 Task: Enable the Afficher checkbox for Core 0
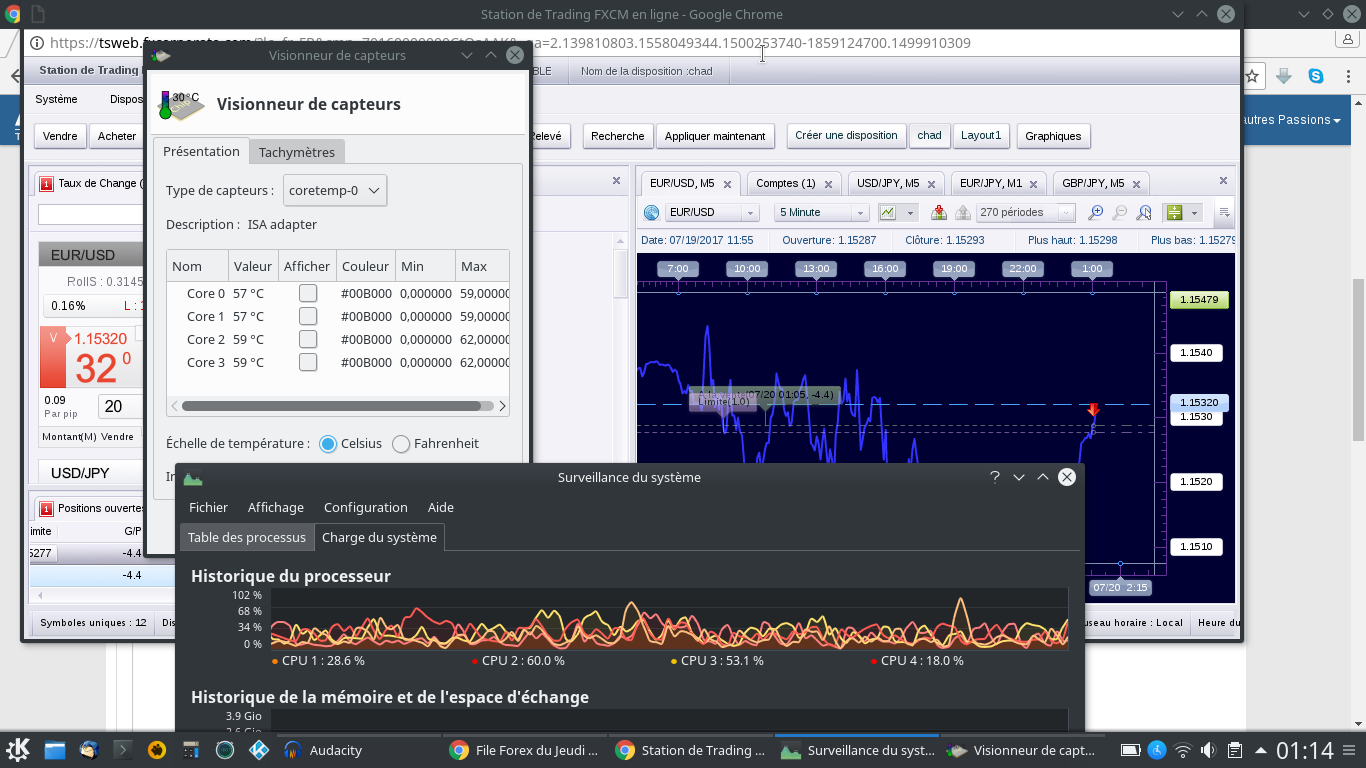tap(308, 293)
